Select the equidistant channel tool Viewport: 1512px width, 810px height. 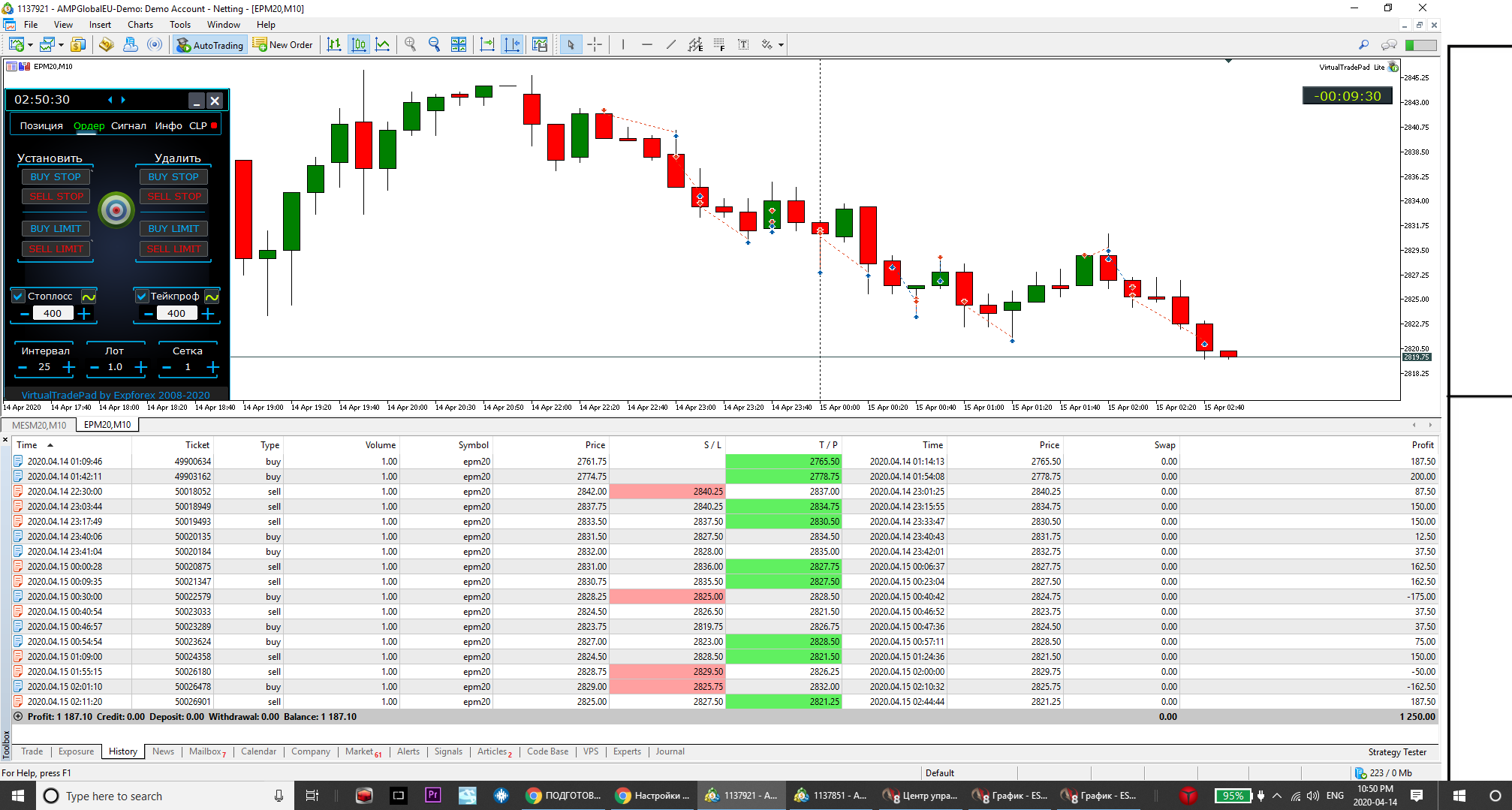[x=696, y=45]
